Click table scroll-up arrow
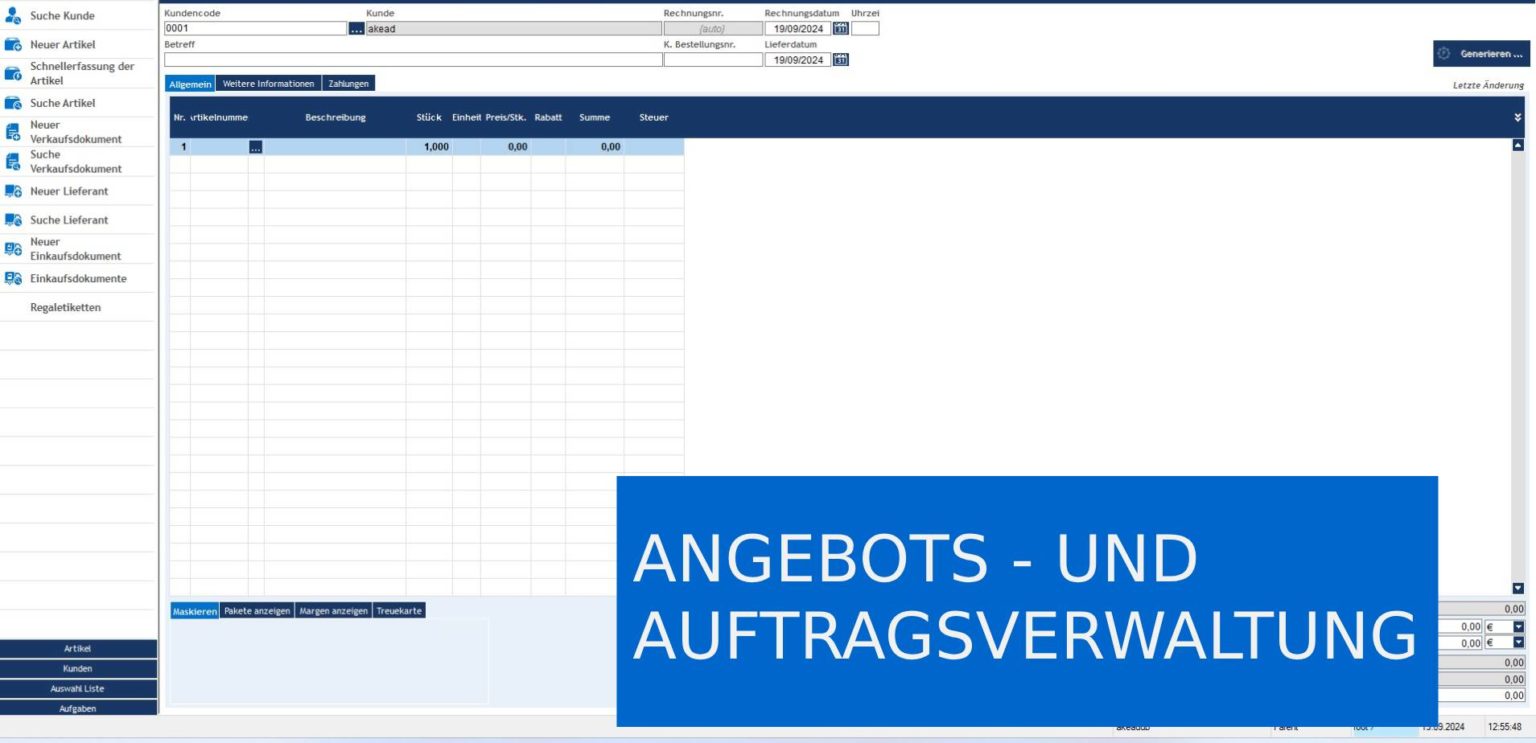1536x743 pixels. coord(1518,145)
